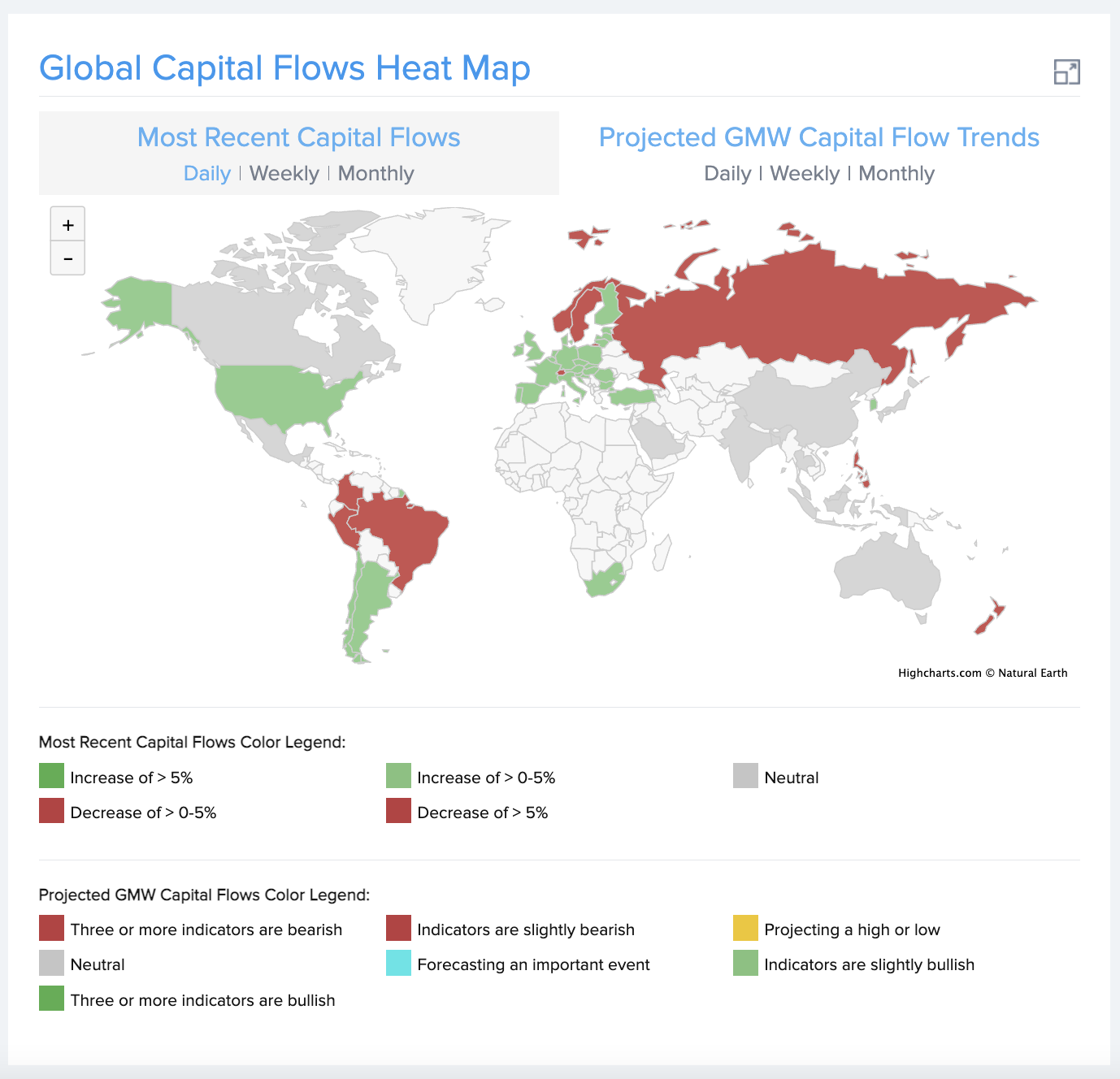The image size is (1120, 1079).
Task: Open the Projected GMW Capital Flow Trends tab
Action: [x=819, y=137]
